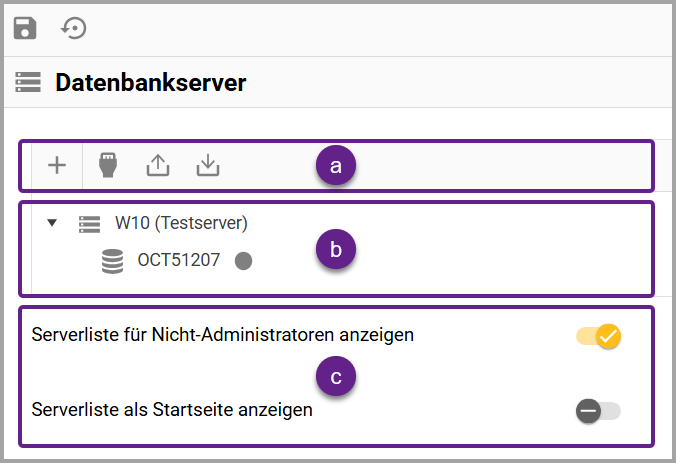Click the import download icon
The height and width of the screenshot is (463, 676).
[x=207, y=165]
